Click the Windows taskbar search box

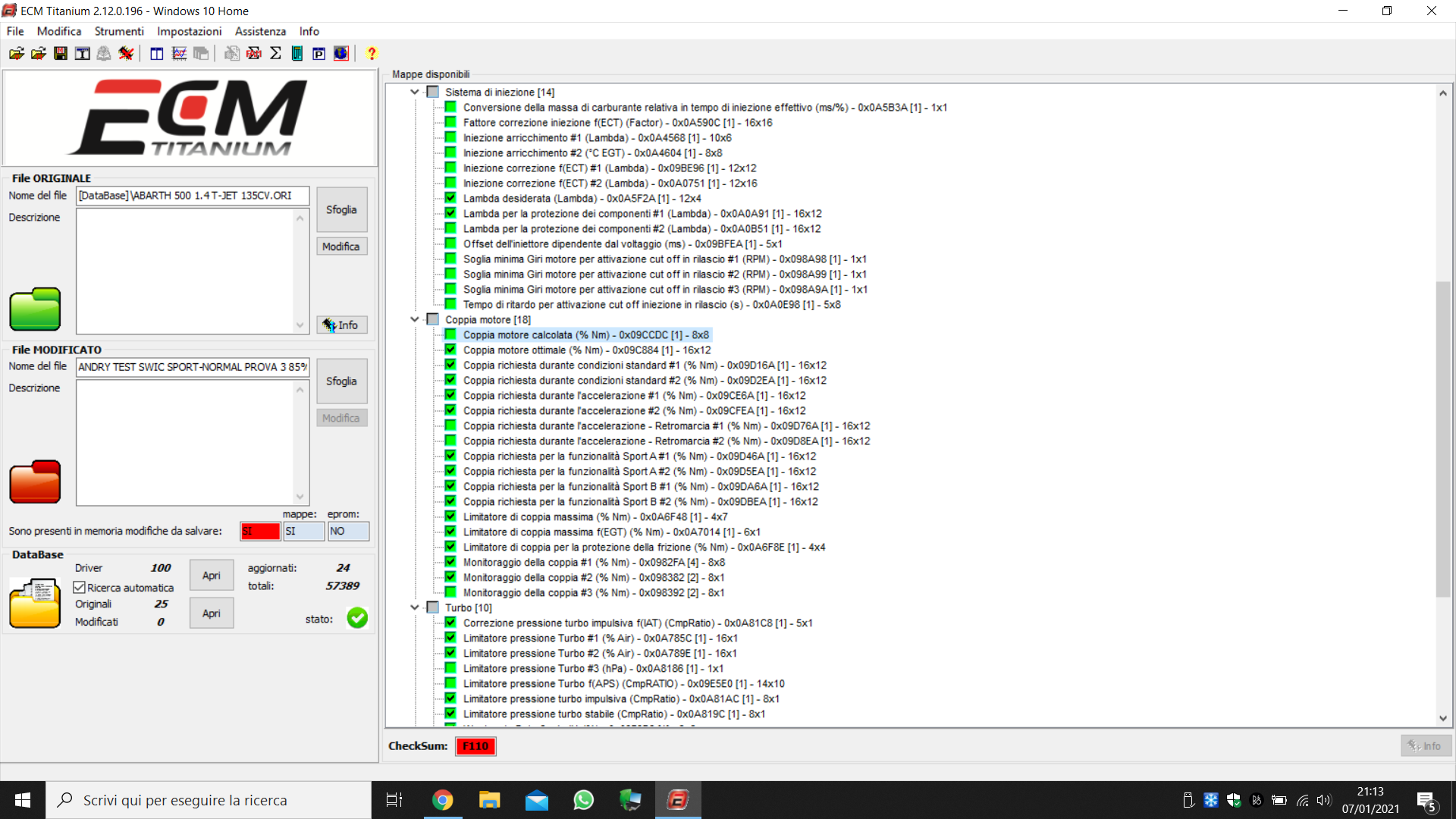coord(209,800)
